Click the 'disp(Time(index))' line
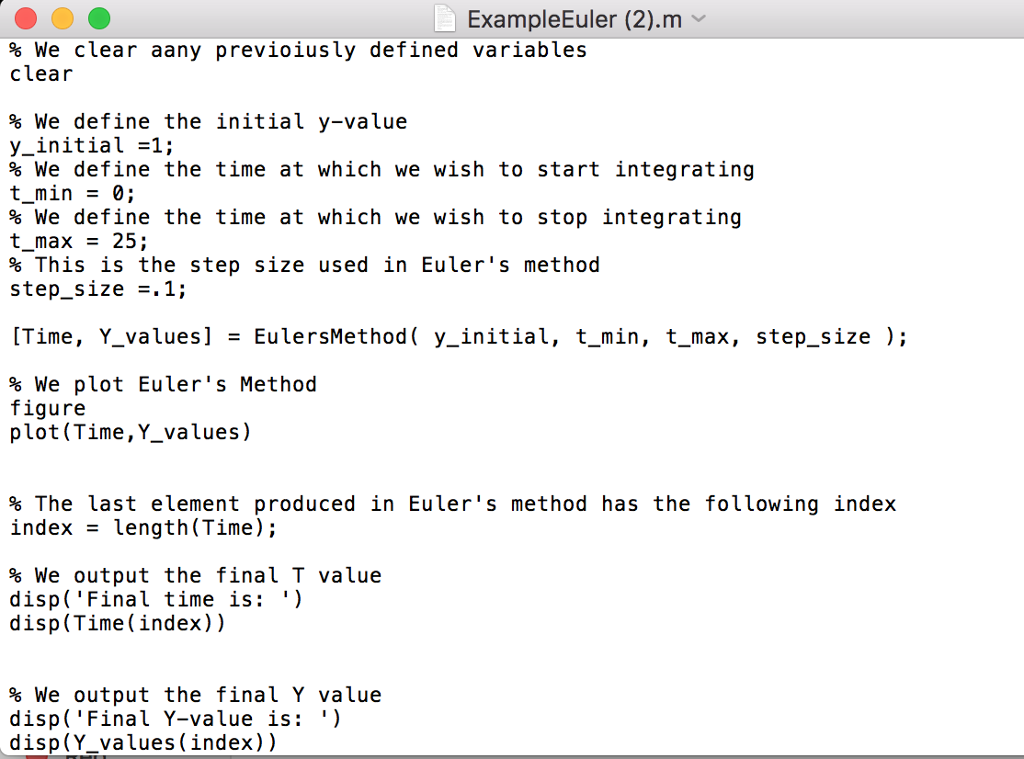This screenshot has height=759, width=1024. pos(117,624)
